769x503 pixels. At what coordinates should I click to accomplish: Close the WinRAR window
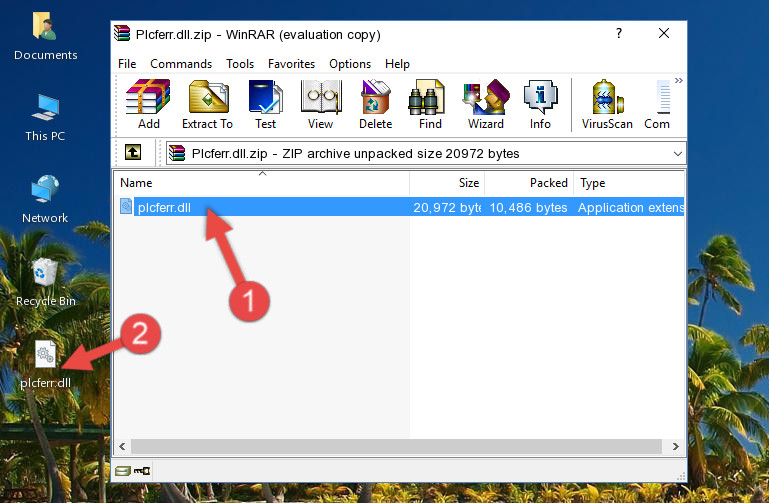(664, 33)
